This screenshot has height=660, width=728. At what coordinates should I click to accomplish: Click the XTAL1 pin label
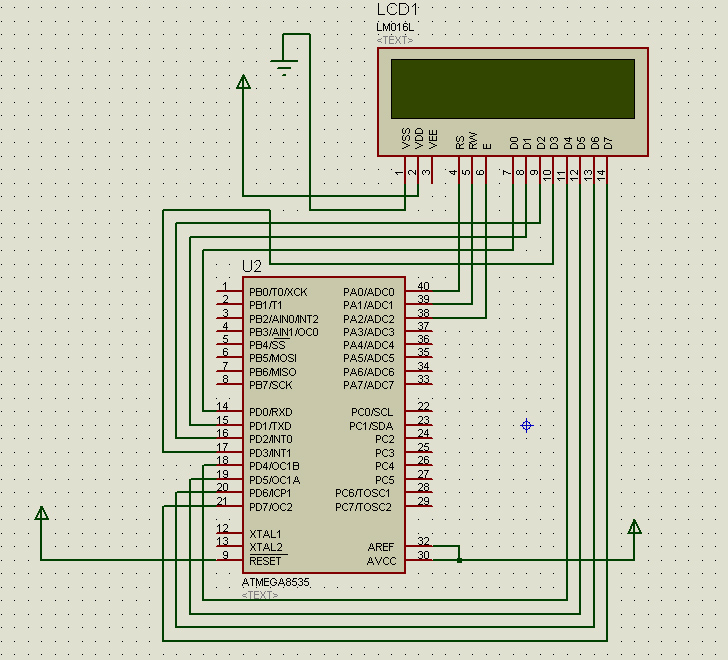click(x=265, y=534)
